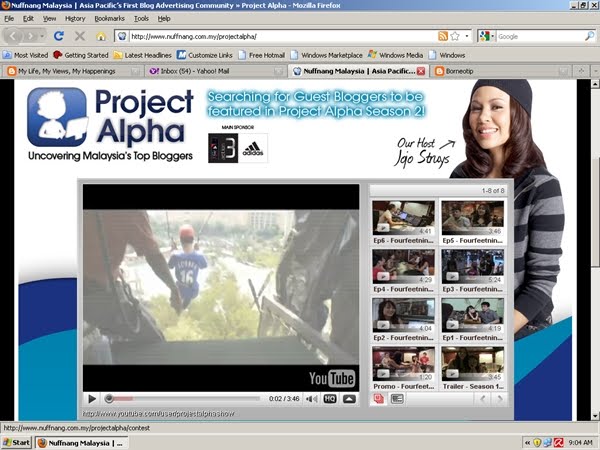Close the Nuffnang Malaysia tab
The width and height of the screenshot is (600, 450).
pos(421,71)
